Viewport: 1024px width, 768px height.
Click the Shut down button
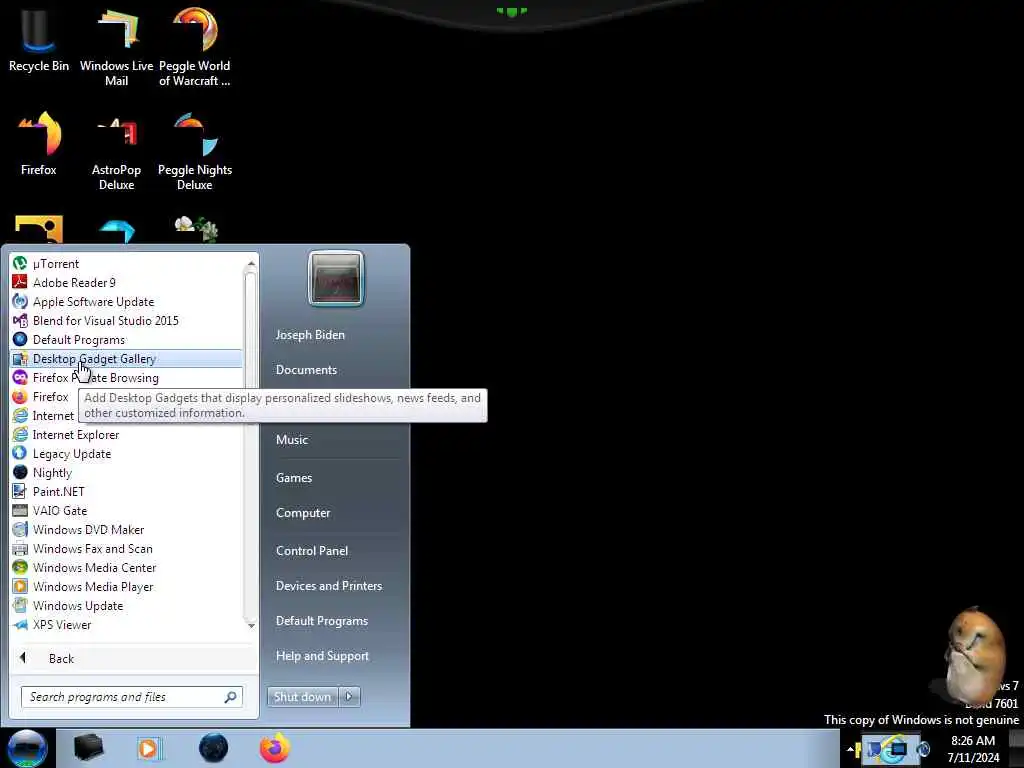[303, 697]
